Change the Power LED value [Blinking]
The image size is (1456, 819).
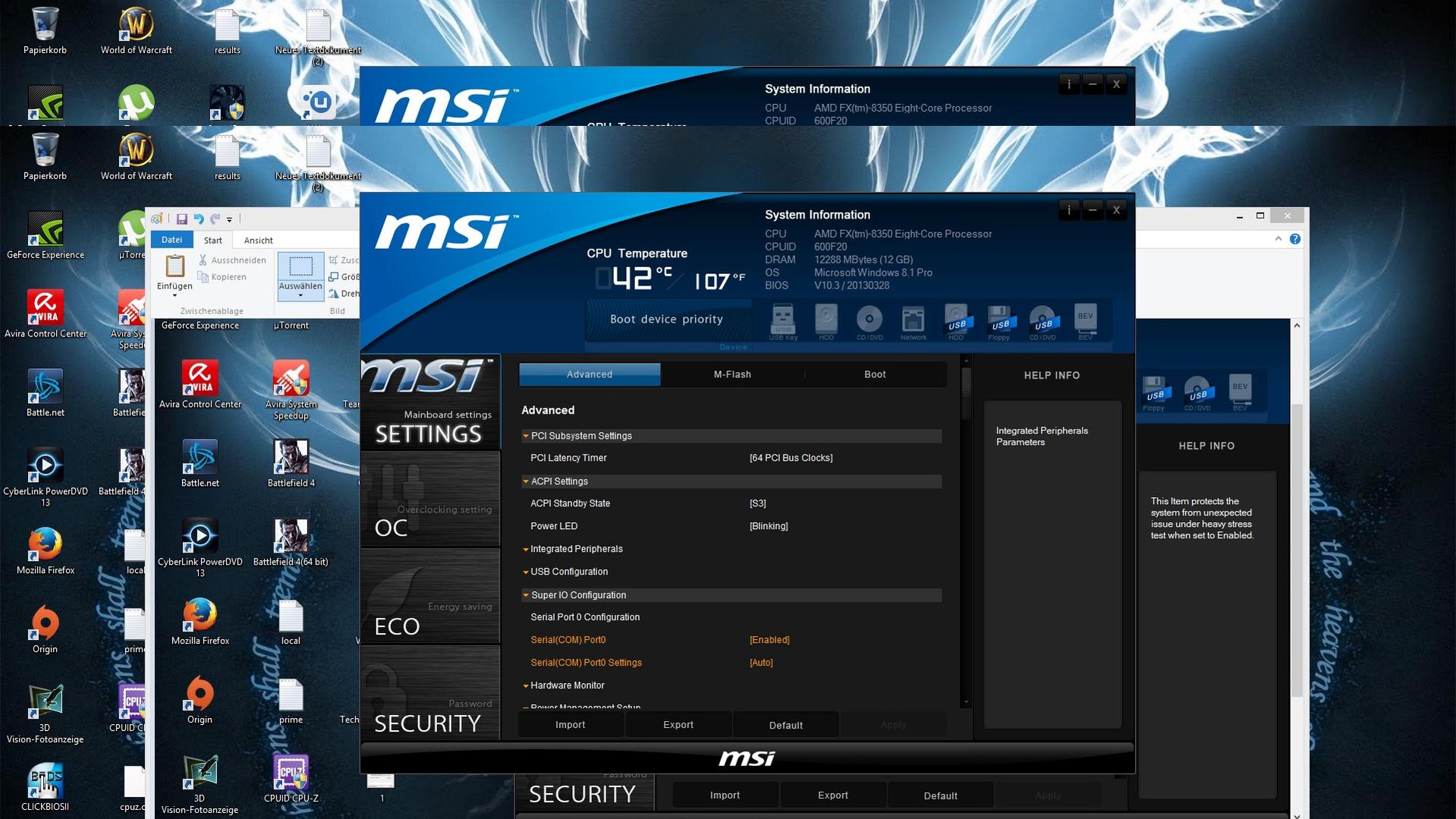[x=769, y=527]
